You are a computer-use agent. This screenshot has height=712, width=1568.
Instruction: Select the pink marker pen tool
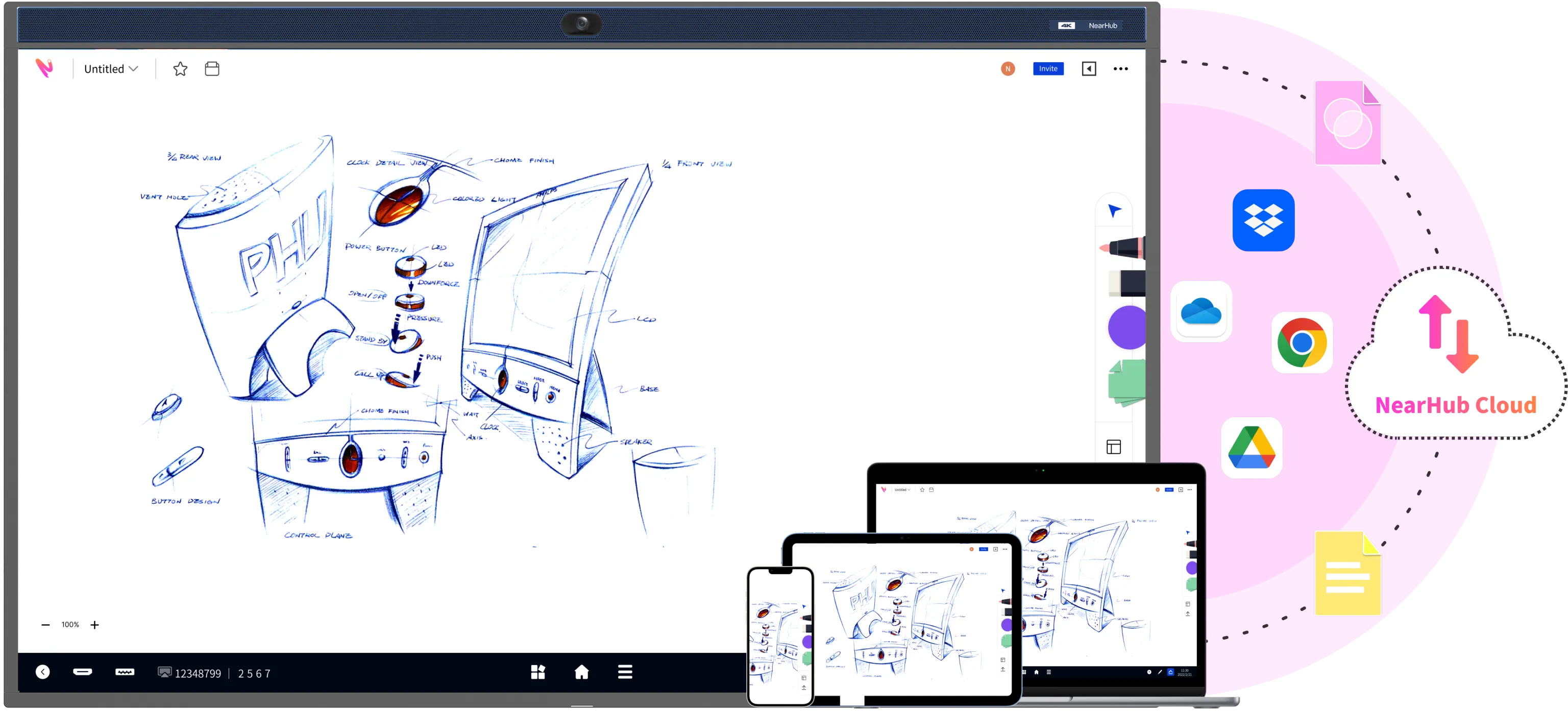coord(1122,247)
